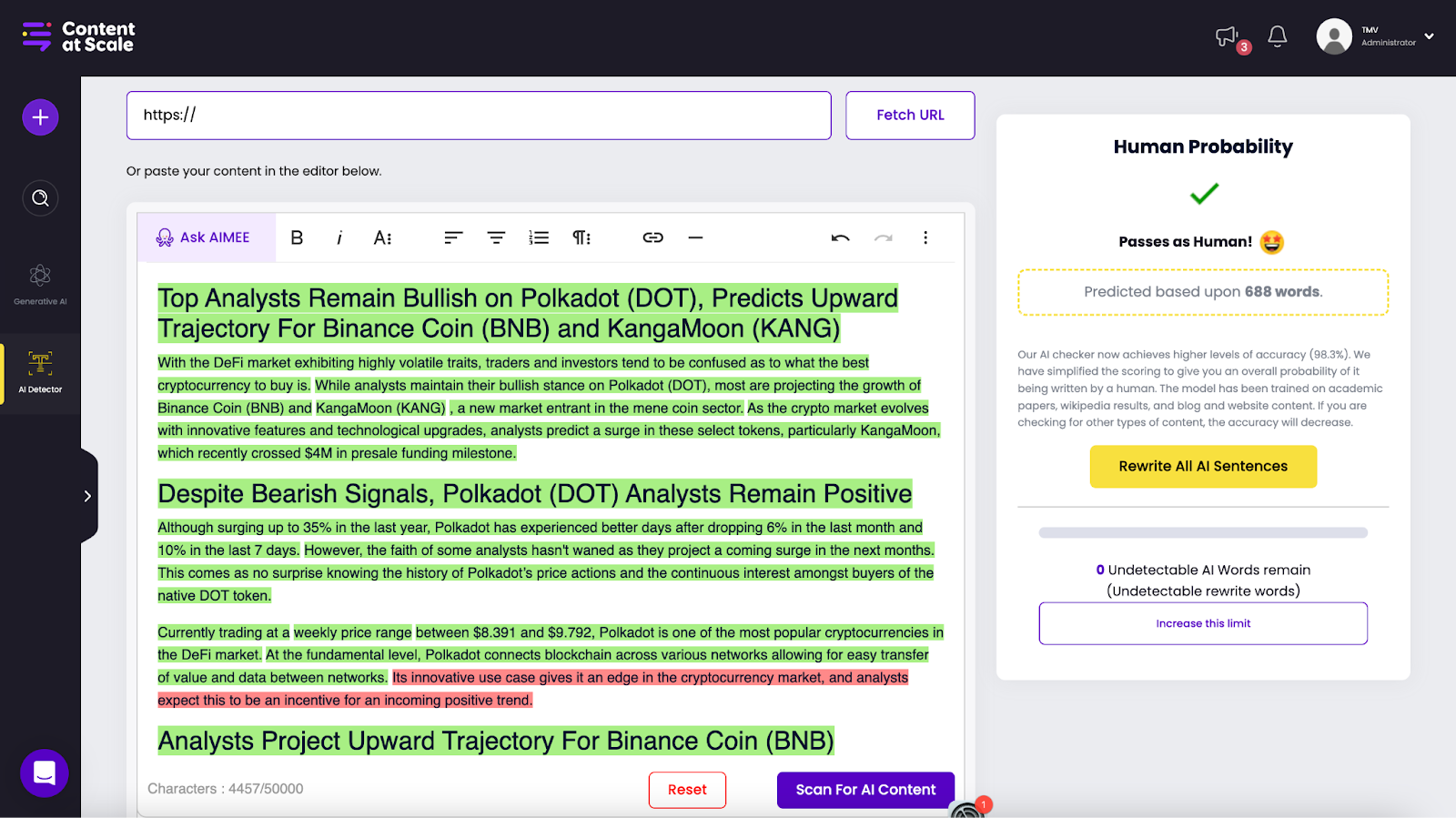Screen dimensions: 1456x818
Task: Click the Reset button
Action: point(687,790)
